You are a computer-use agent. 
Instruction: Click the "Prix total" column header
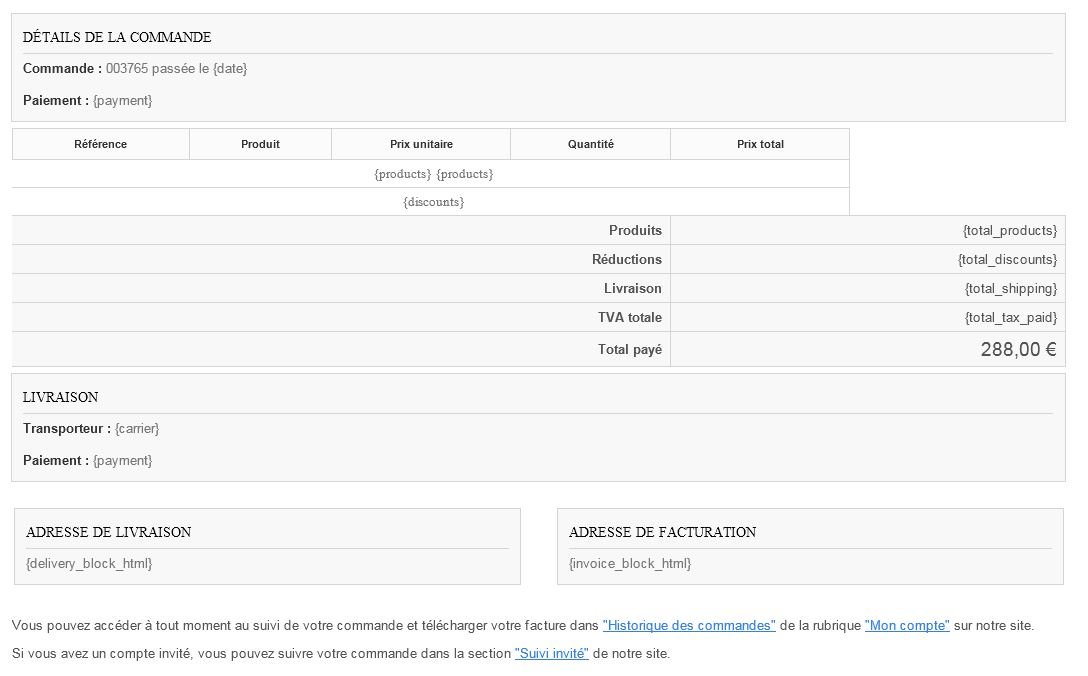click(760, 144)
